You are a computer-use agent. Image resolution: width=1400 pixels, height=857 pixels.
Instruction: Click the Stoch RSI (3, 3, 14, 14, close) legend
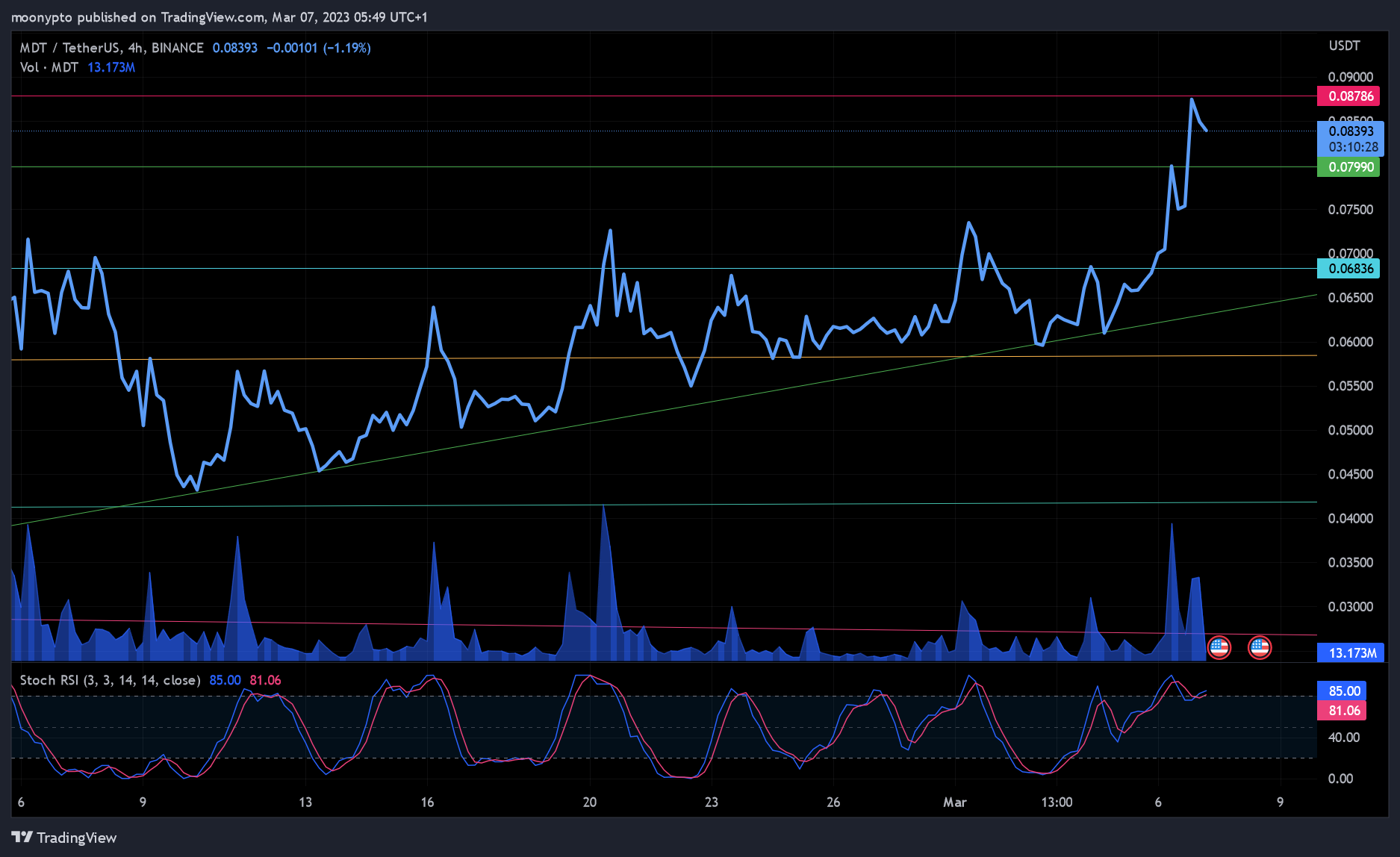[x=110, y=680]
